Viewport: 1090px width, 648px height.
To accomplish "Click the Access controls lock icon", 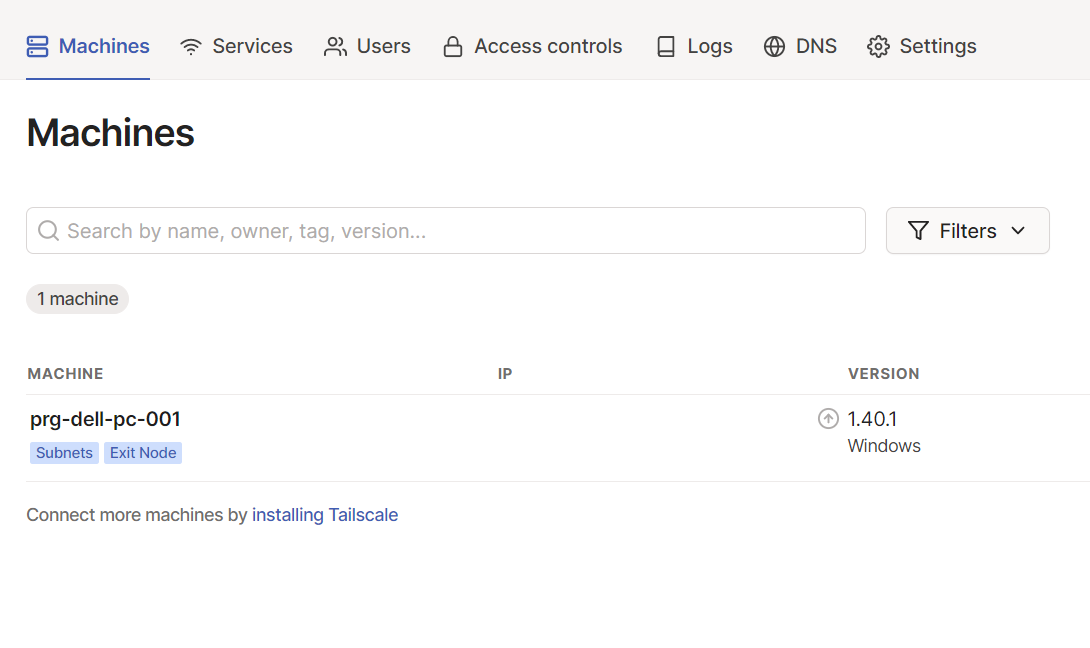I will coord(453,47).
